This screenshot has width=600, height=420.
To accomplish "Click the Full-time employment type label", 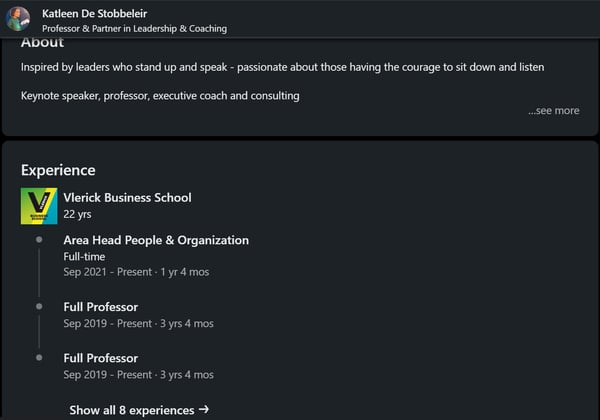I will [84, 257].
